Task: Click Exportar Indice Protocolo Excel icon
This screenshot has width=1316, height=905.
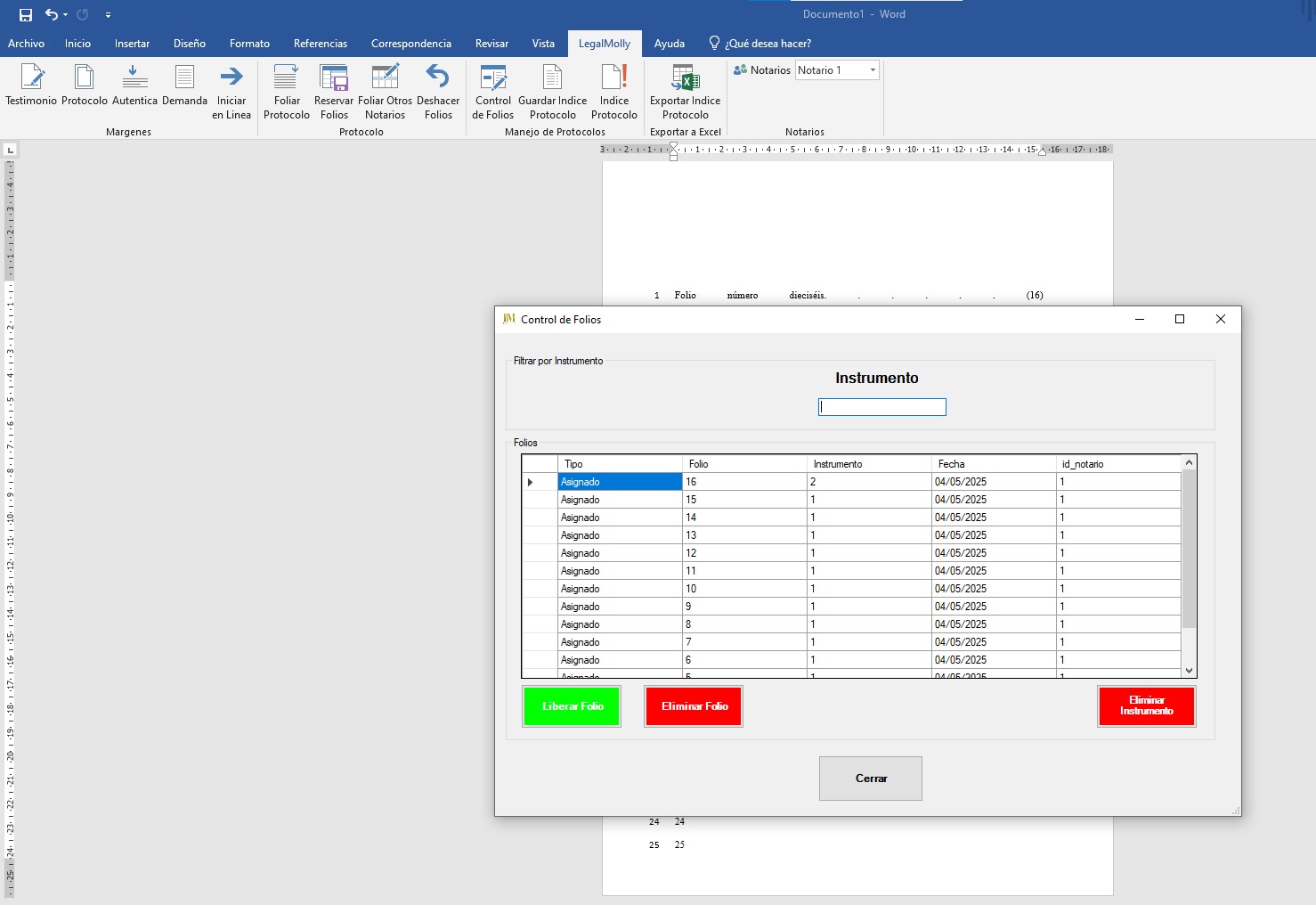Action: (x=685, y=77)
